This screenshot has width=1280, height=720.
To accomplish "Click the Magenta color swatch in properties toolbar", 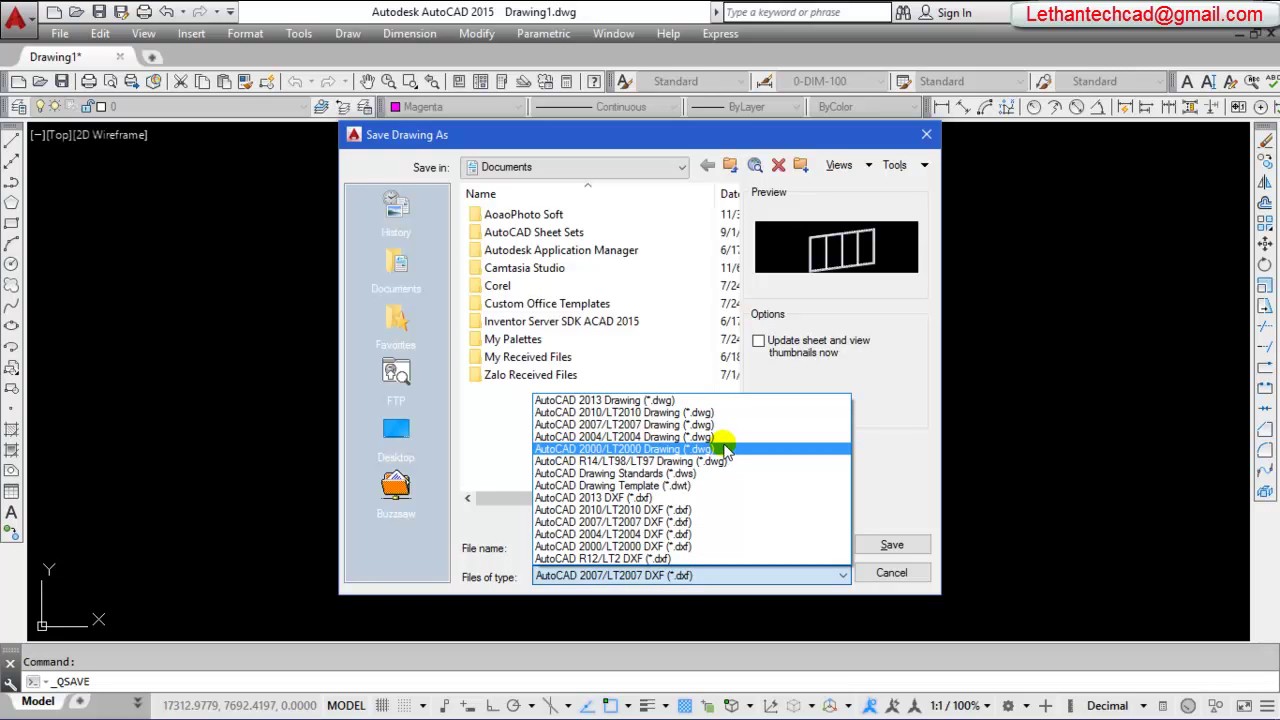I will coord(396,107).
